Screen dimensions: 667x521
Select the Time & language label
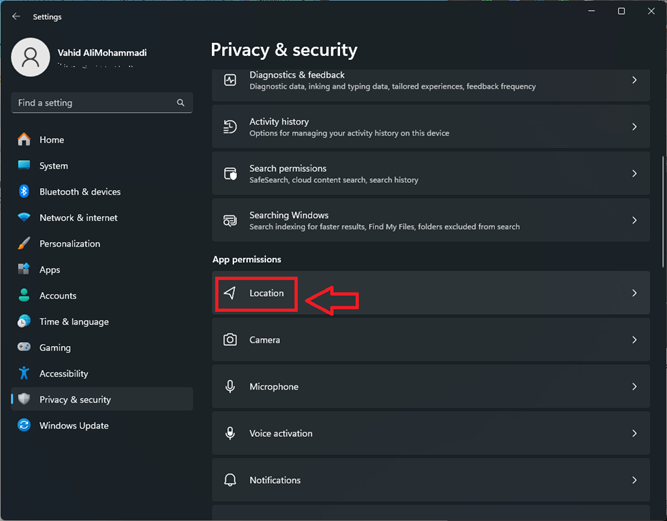click(74, 322)
